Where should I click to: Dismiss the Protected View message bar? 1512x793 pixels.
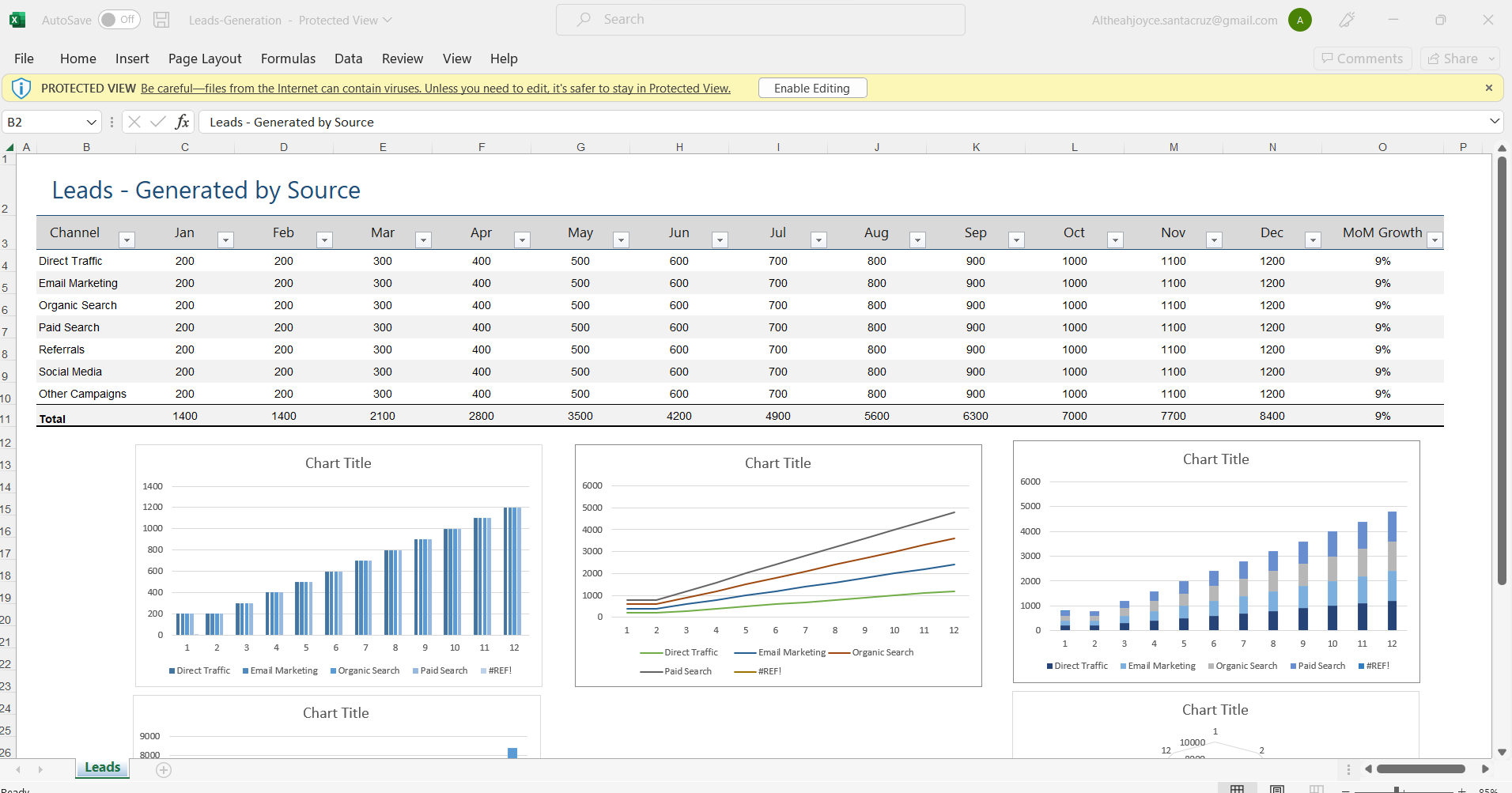pyautogui.click(x=1488, y=88)
